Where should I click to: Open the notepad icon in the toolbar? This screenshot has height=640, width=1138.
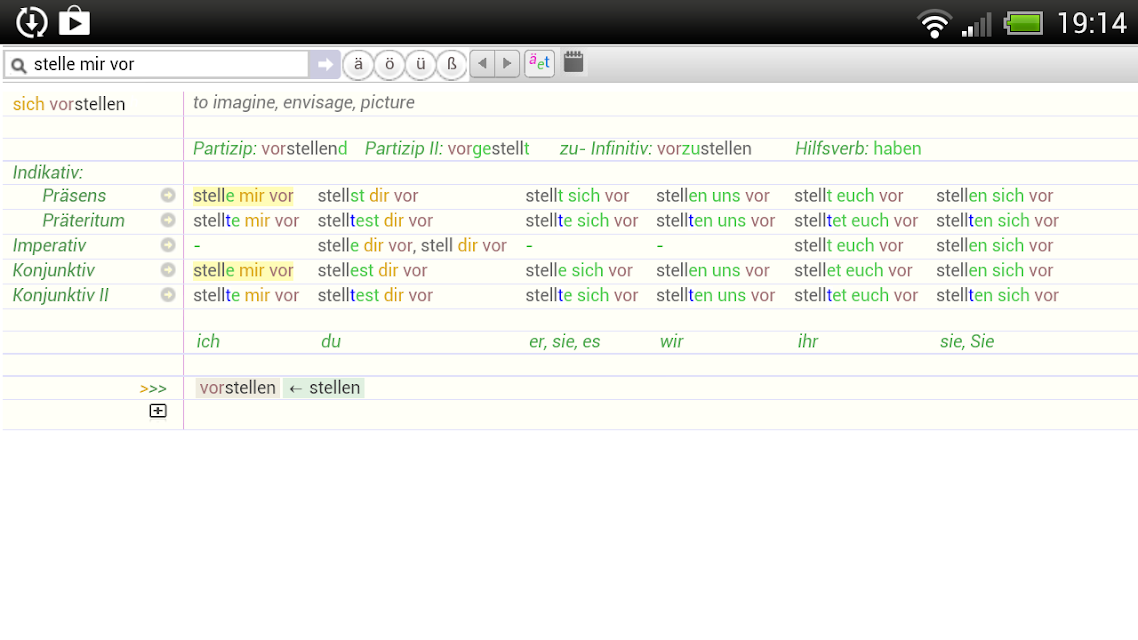(x=573, y=62)
